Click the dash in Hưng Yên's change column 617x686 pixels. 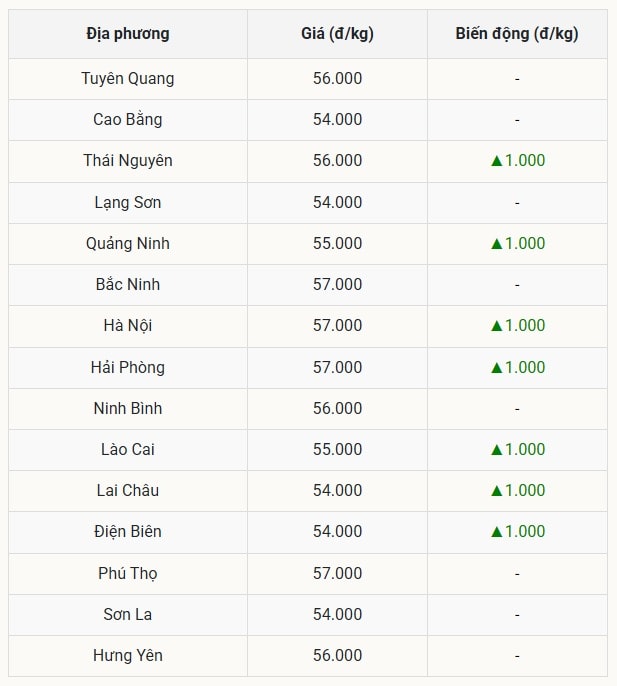pos(517,656)
